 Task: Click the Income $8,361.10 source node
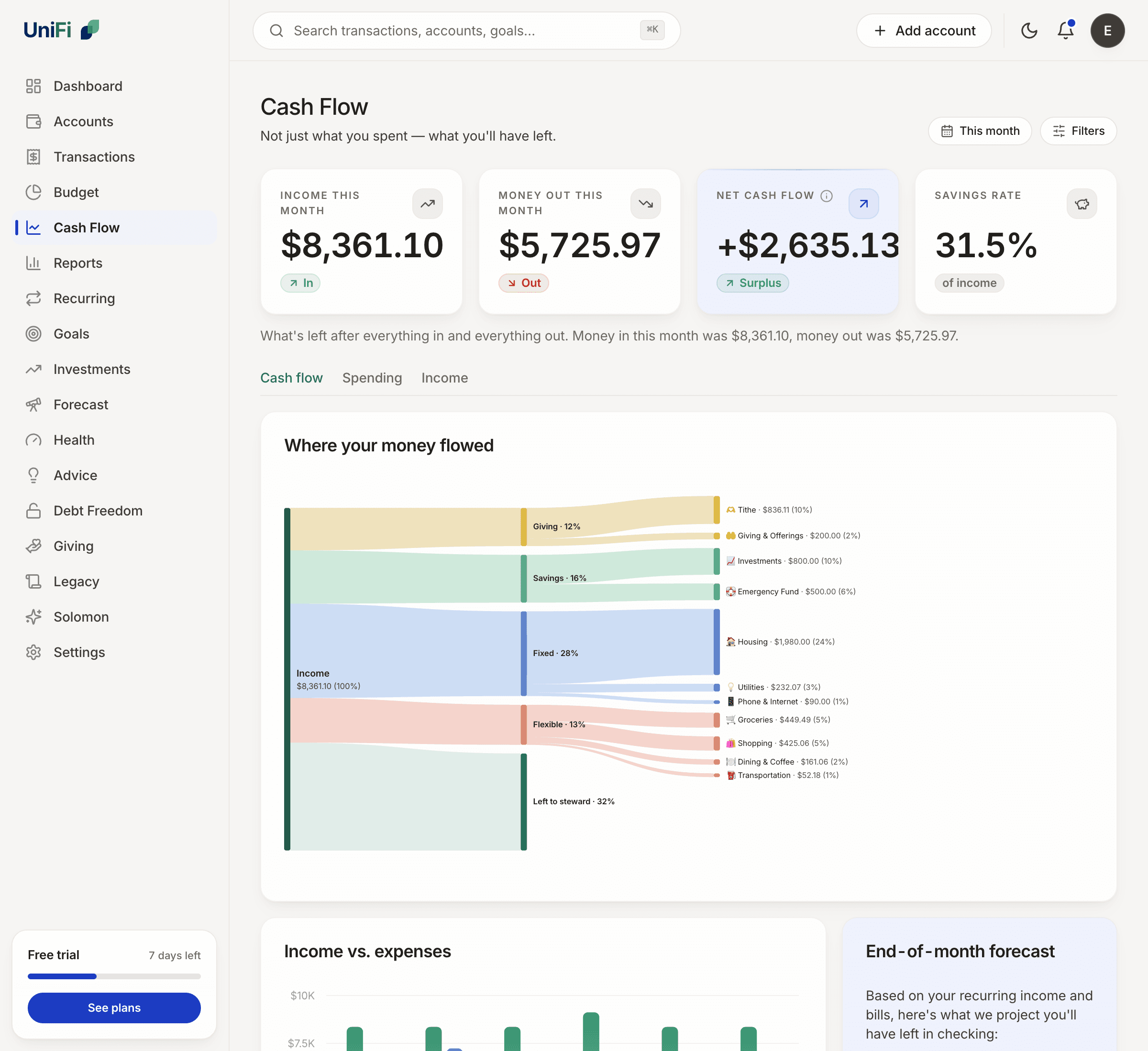[x=287, y=679]
